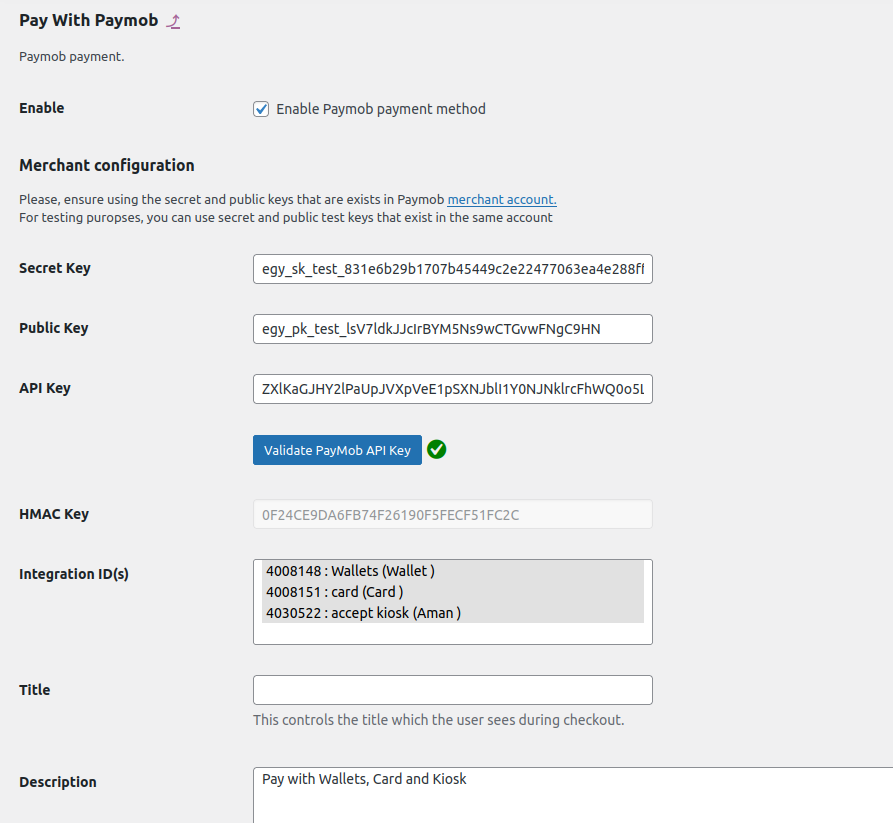The width and height of the screenshot is (893, 823).
Task: Select 4008151 : card (Card) integration
Action: pos(453,592)
